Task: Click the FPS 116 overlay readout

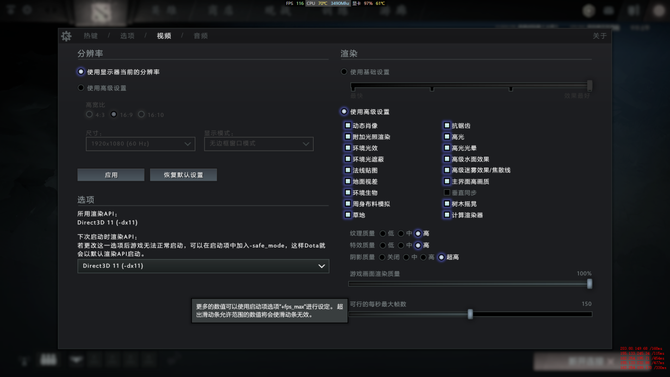Action: 295,3
